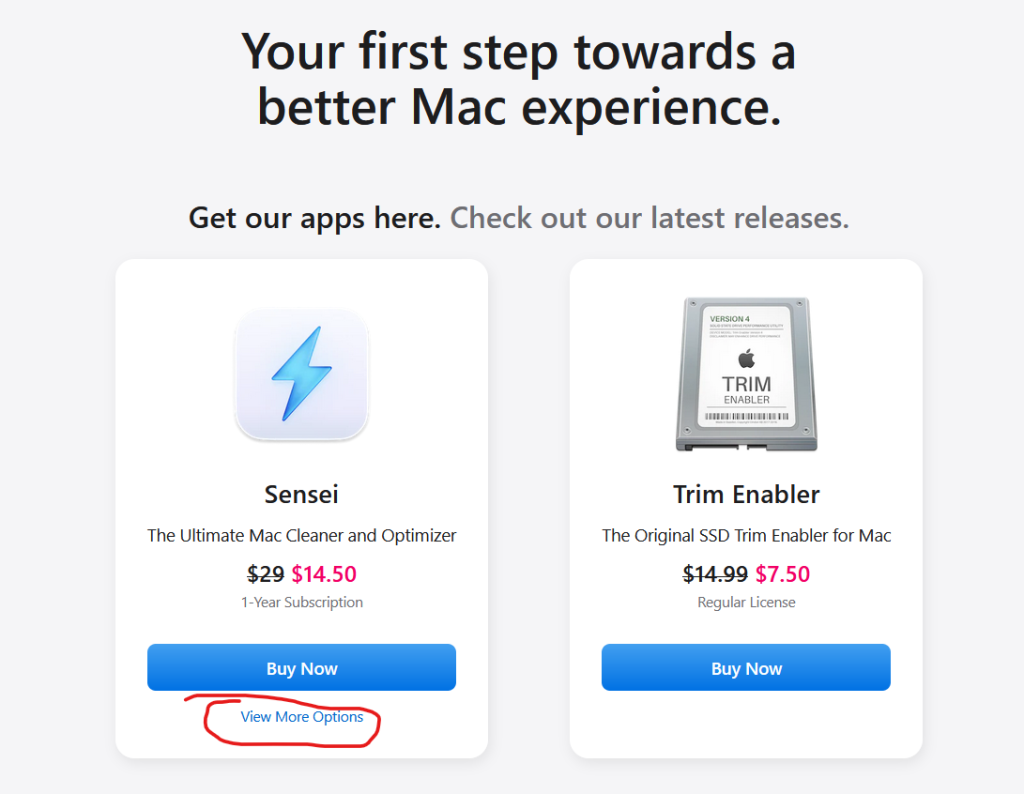
Task: Click the Regular License label
Action: 746,602
